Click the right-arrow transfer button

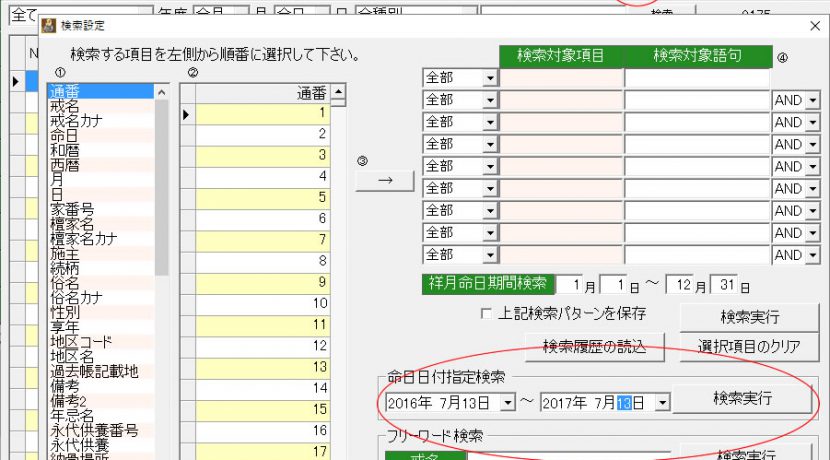(385, 181)
